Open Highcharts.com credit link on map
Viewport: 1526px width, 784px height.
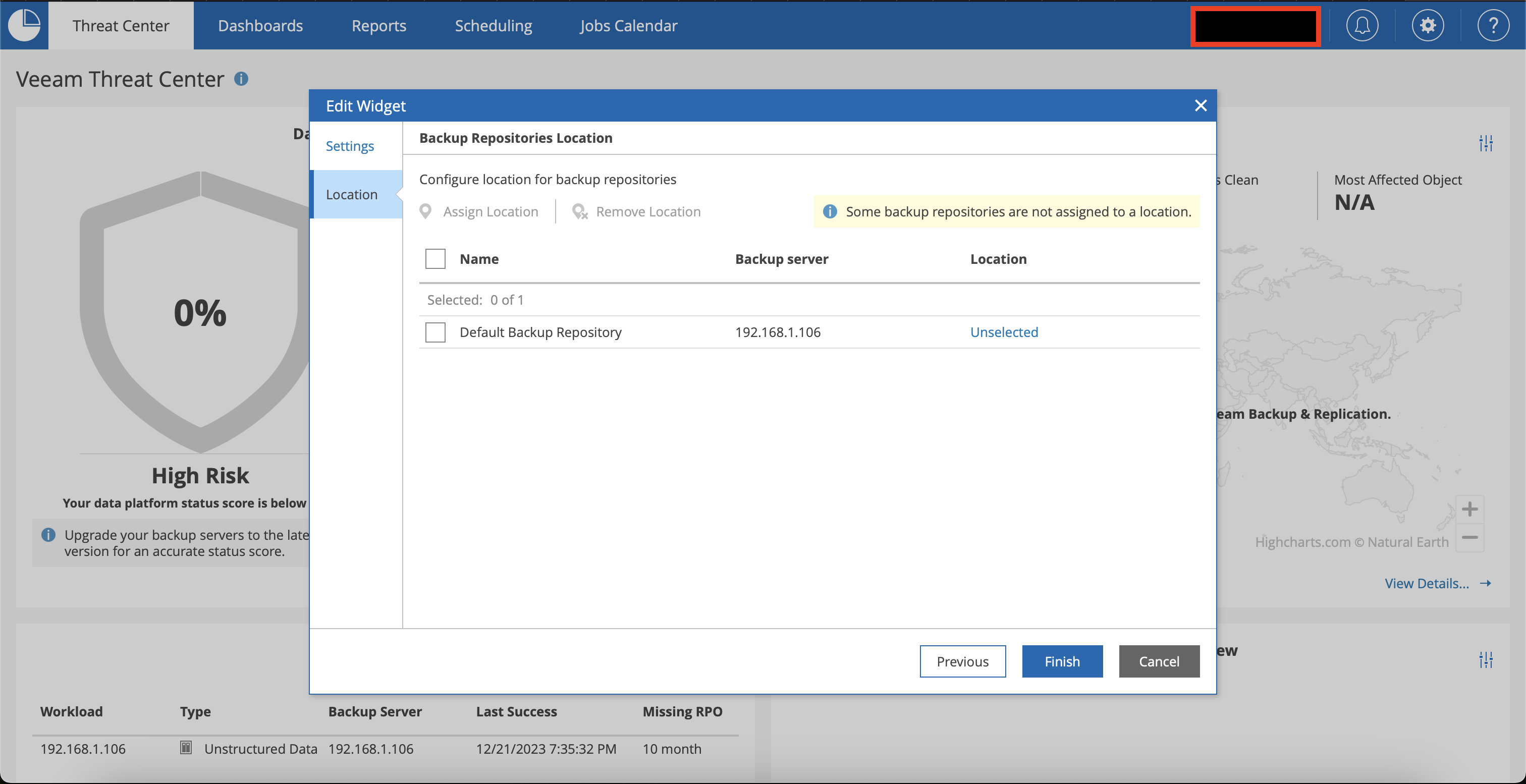(x=1351, y=542)
